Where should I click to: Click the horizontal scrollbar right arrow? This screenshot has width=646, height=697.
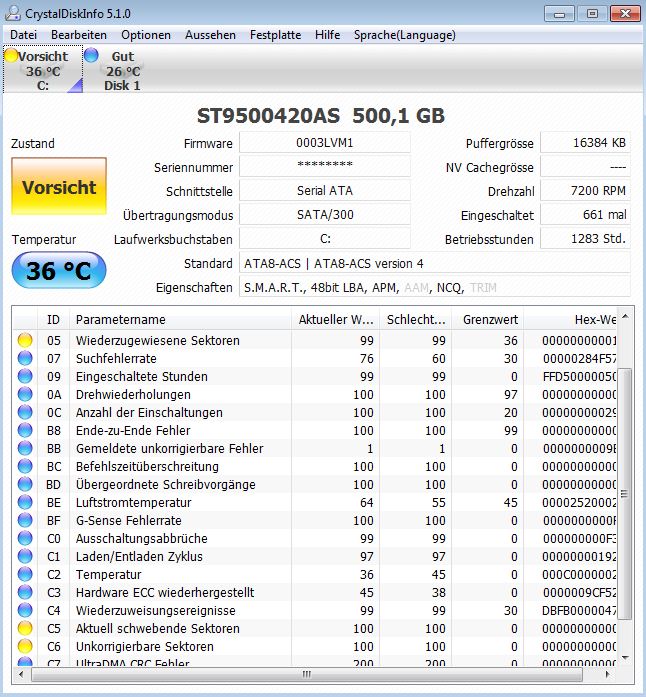point(607,674)
